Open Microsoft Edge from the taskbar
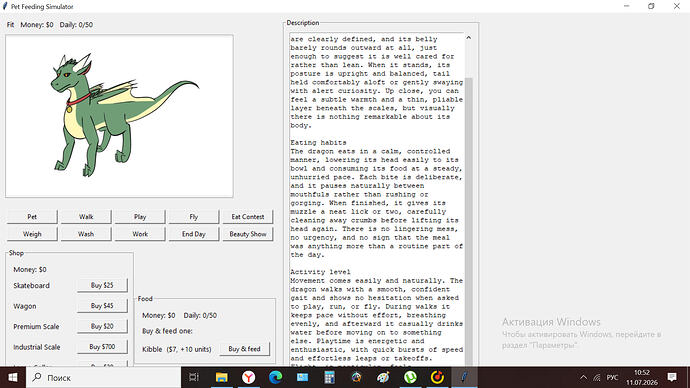Viewport: 690px width, 388px height. click(x=275, y=377)
